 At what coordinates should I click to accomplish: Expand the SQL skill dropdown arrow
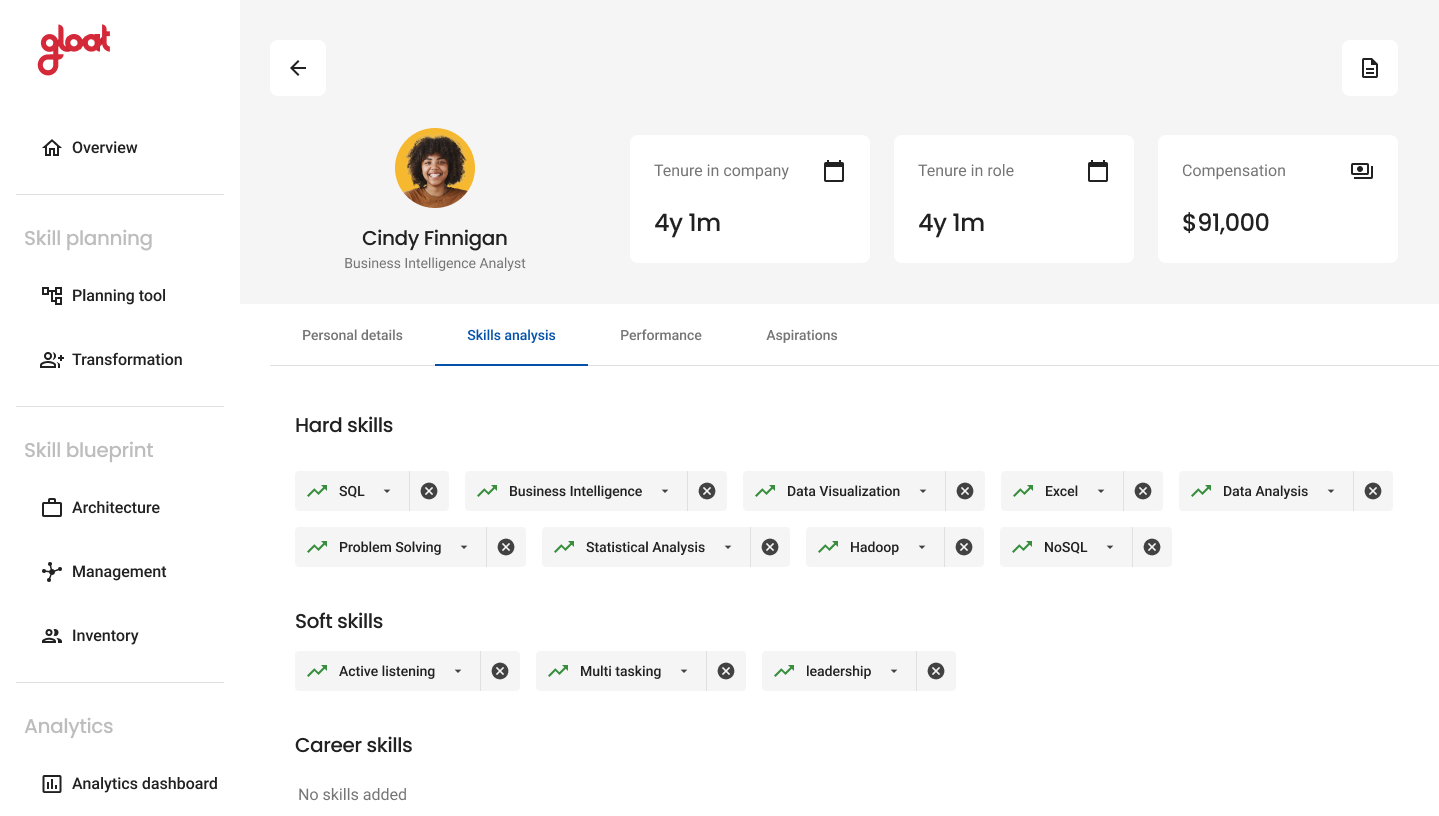pyautogui.click(x=387, y=491)
